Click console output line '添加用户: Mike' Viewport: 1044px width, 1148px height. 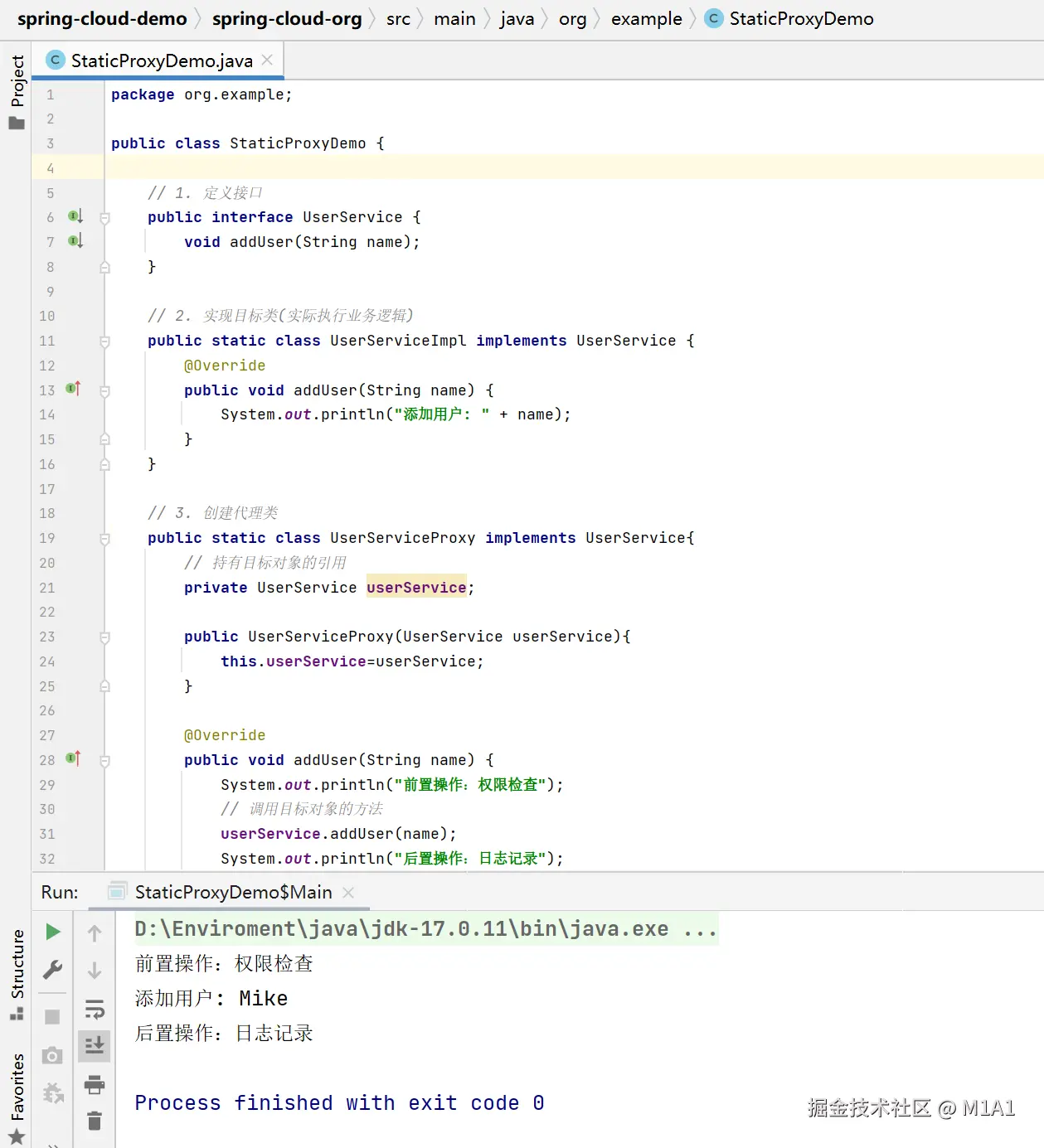(211, 999)
